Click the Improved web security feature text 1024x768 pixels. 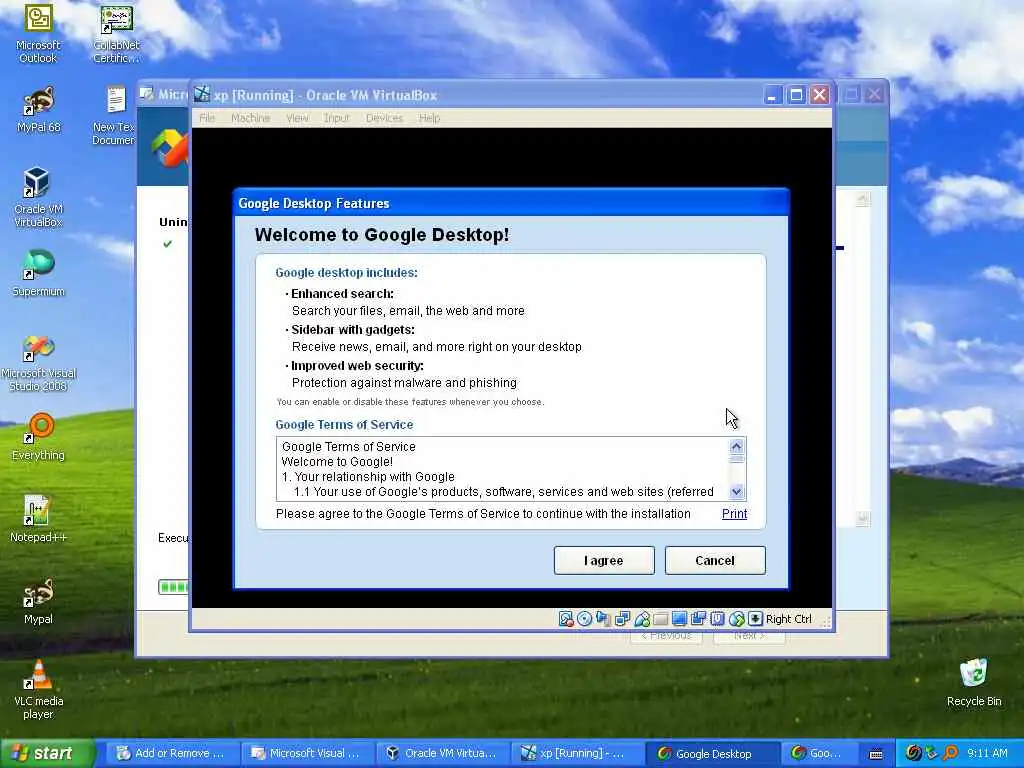point(357,366)
